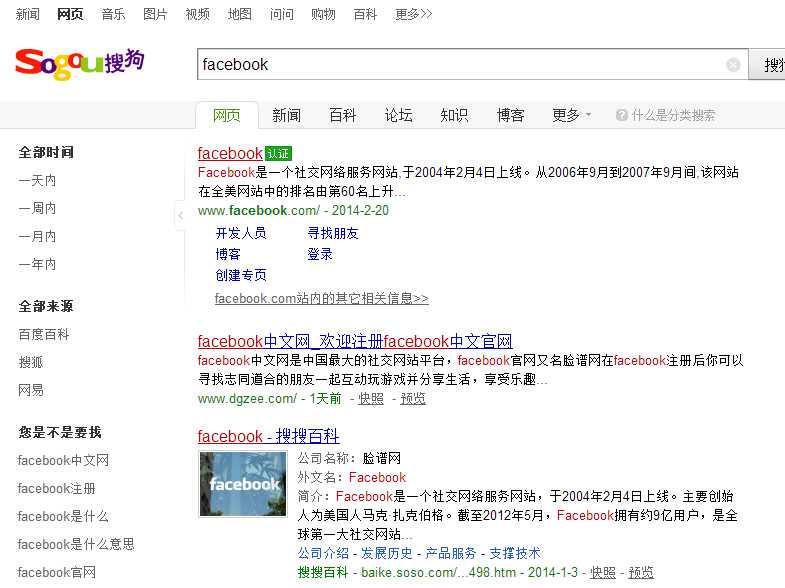Open 音乐 in the top navigation
This screenshot has width=785, height=588.
pos(113,14)
